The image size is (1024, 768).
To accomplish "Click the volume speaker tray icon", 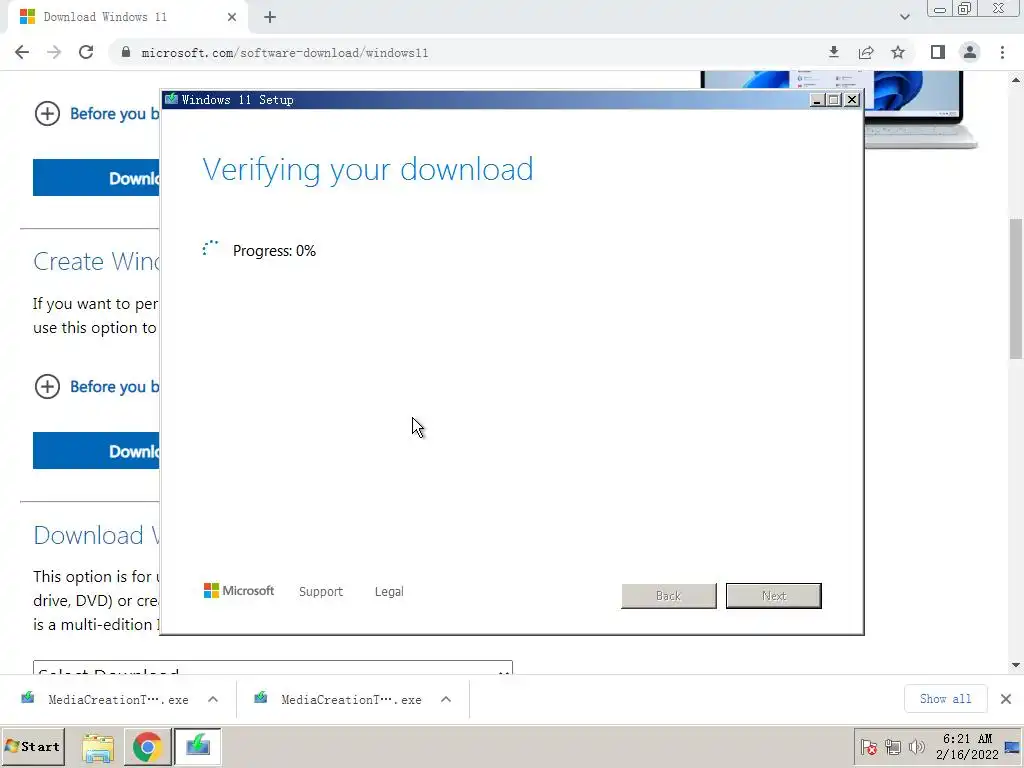I will (x=917, y=746).
